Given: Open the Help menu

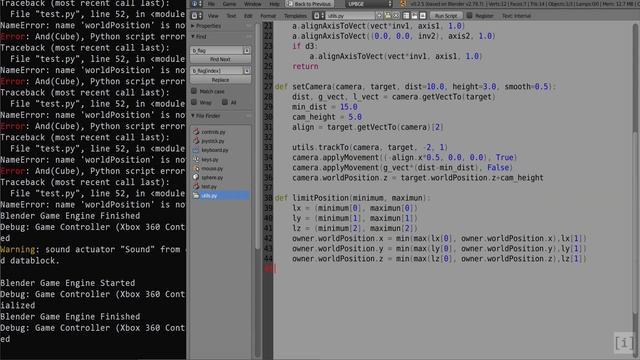Looking at the screenshot, I should (274, 4).
